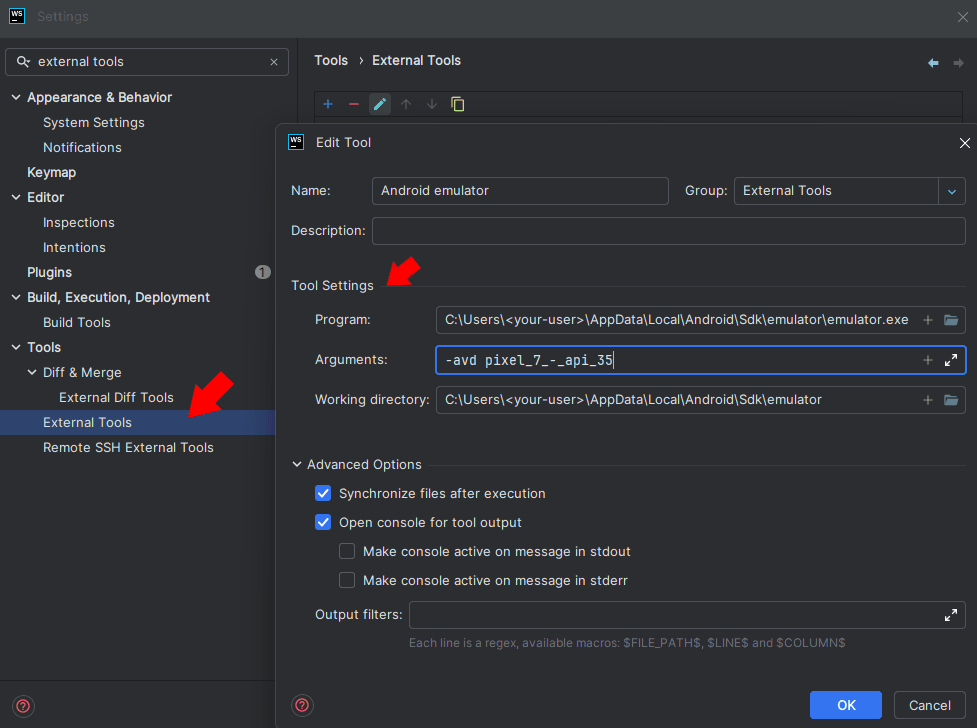Expand the Output filters field

tap(951, 615)
